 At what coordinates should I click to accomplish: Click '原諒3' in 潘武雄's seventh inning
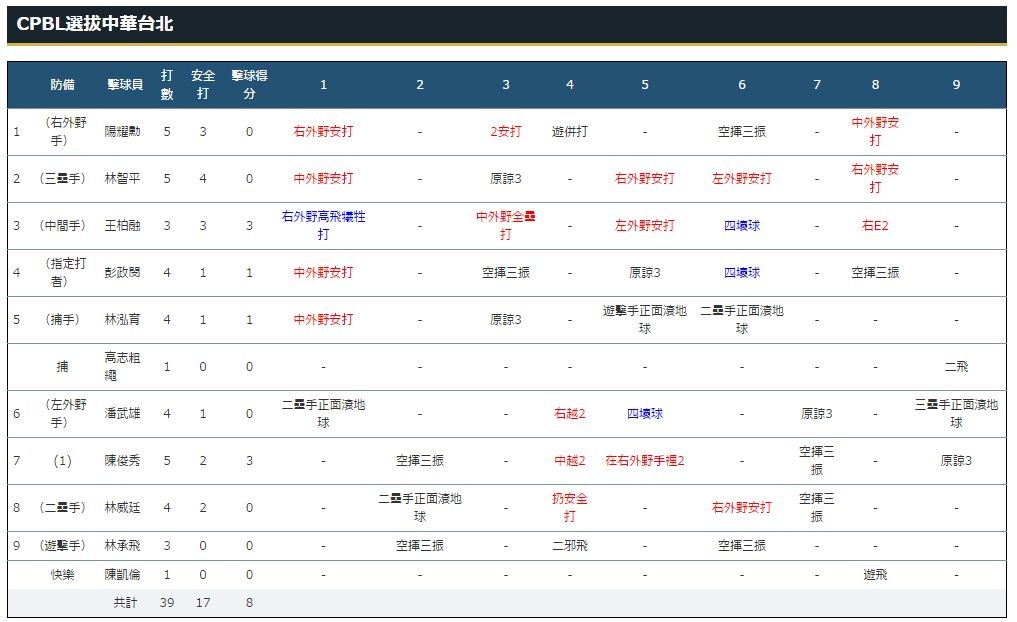(817, 413)
